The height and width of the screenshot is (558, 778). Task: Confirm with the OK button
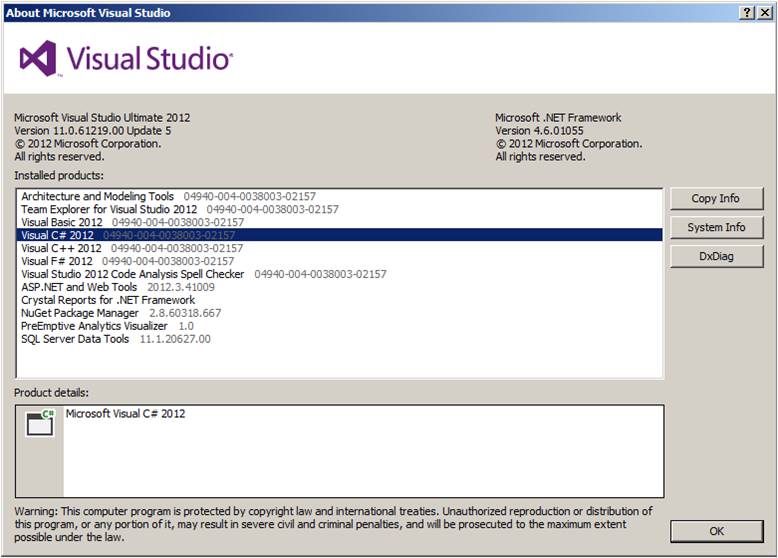(716, 531)
